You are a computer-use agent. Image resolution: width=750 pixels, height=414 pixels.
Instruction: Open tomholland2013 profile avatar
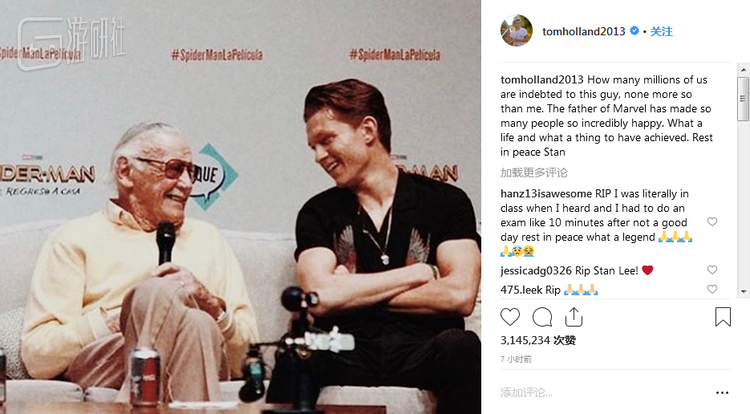click(516, 31)
